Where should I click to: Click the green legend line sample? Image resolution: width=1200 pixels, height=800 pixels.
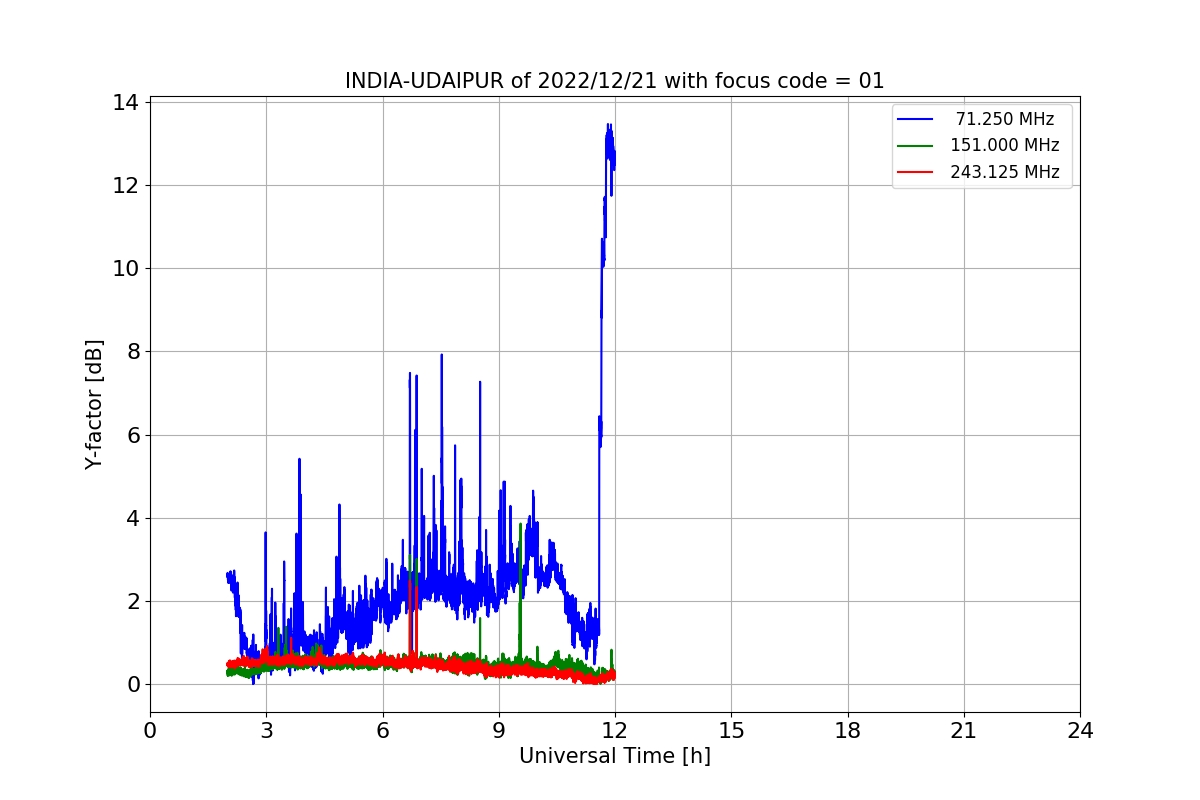coord(916,146)
